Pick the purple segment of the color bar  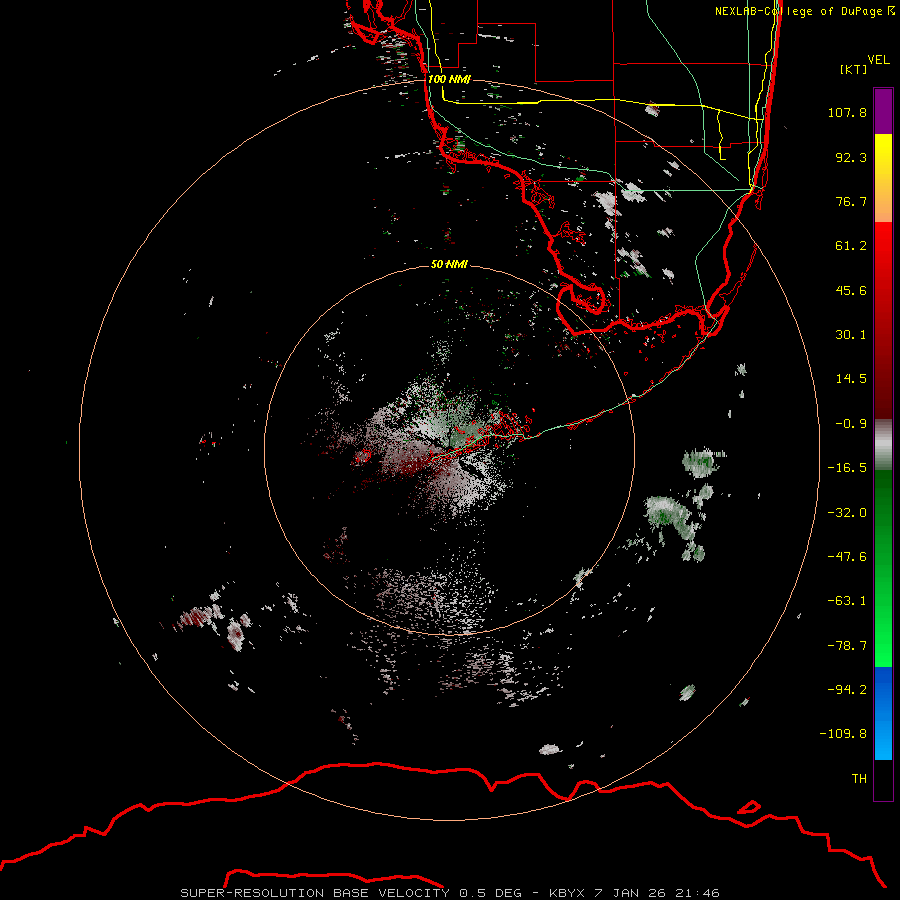pos(883,111)
